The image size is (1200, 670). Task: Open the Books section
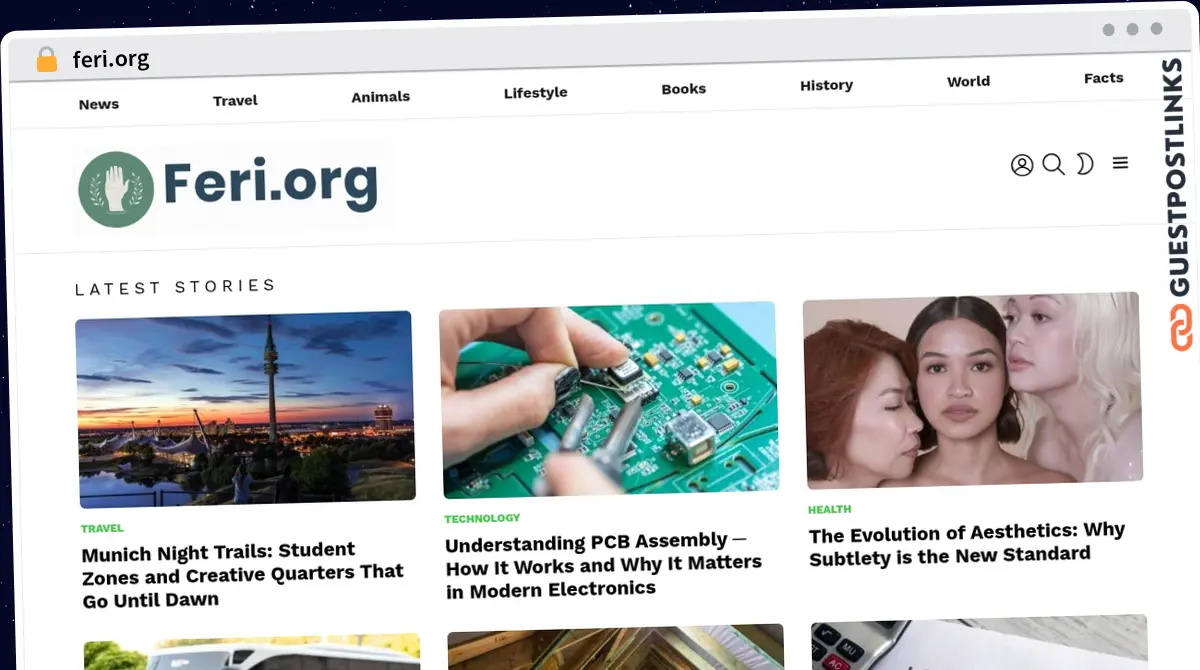click(684, 89)
